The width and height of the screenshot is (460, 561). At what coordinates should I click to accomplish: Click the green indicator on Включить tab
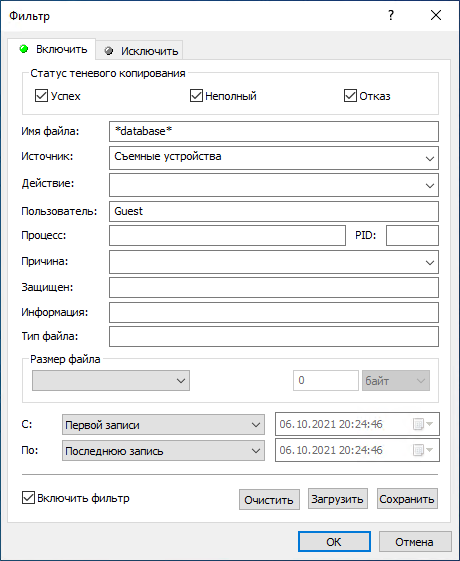pyautogui.click(x=24, y=49)
